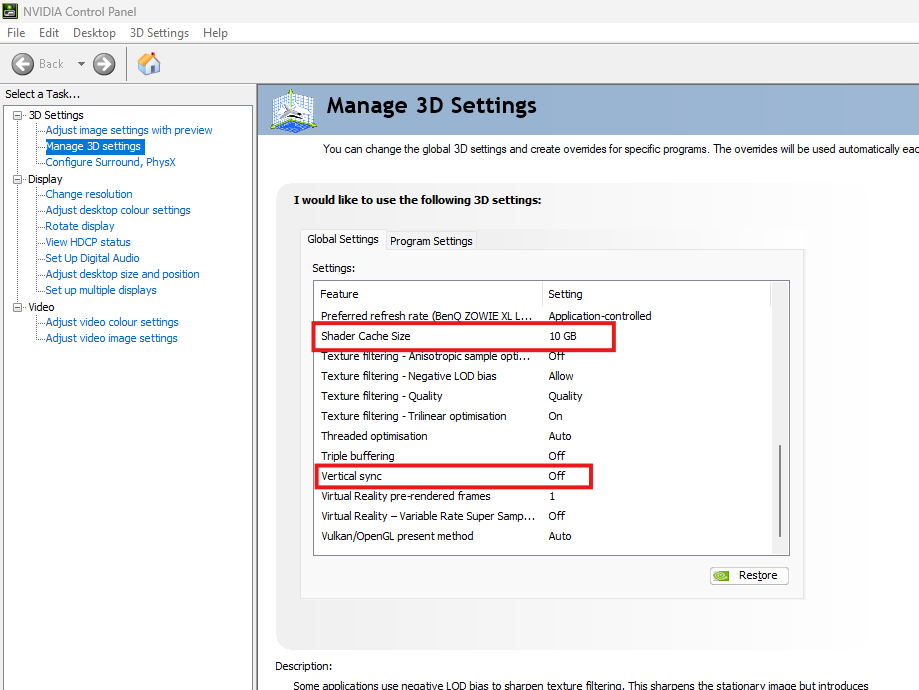919x690 pixels.
Task: Click the Forward arrow icon
Action: coord(104,64)
